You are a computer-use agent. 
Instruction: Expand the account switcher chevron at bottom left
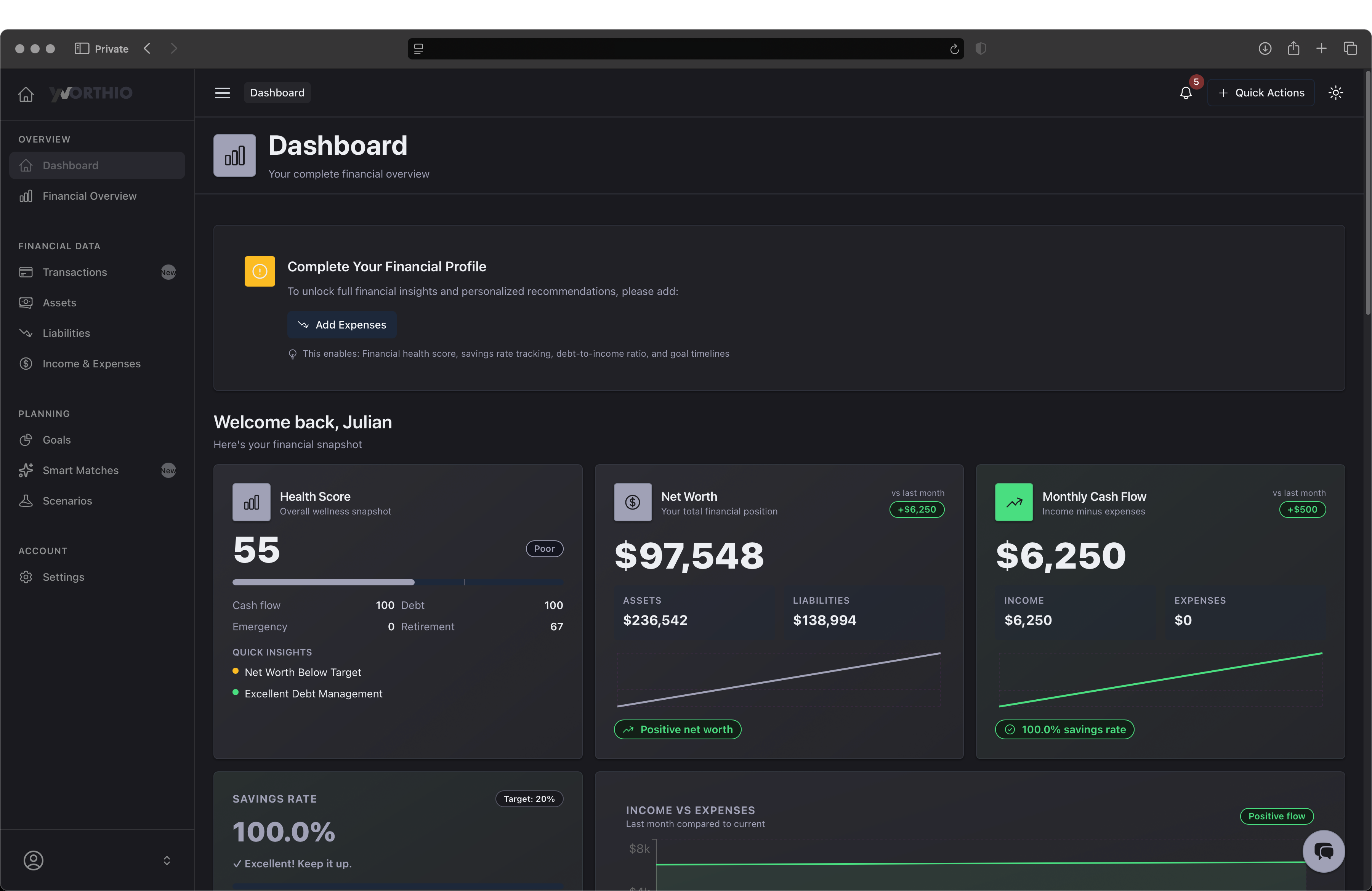coord(167,861)
